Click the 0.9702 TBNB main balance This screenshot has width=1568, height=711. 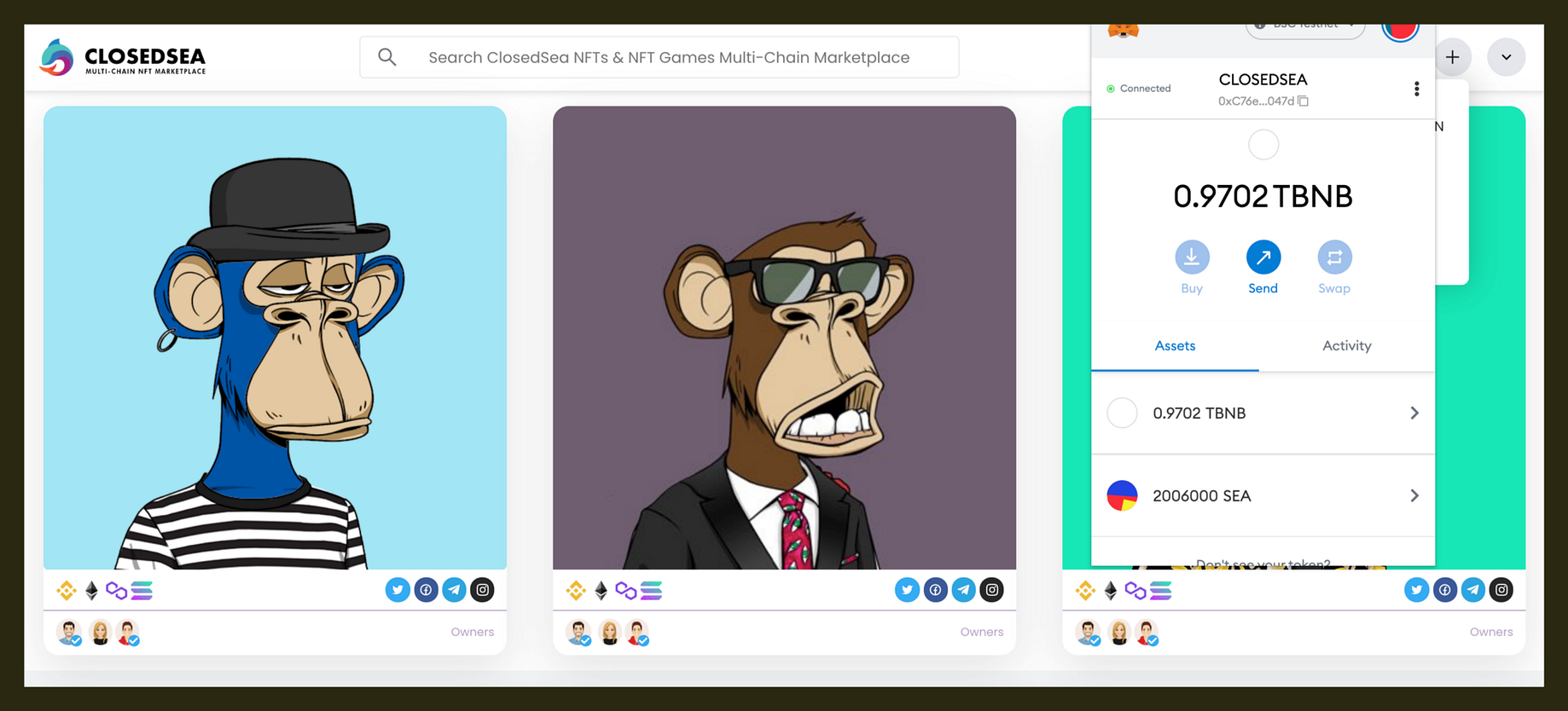pos(1263,196)
